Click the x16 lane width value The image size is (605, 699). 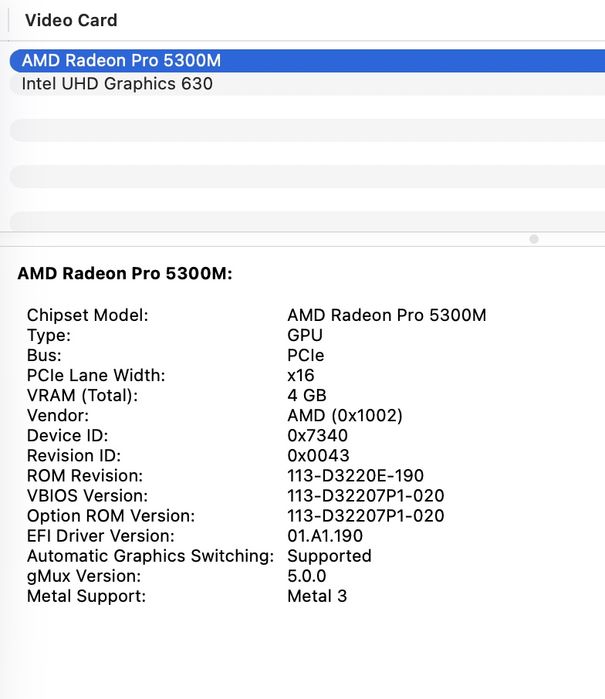(x=301, y=375)
